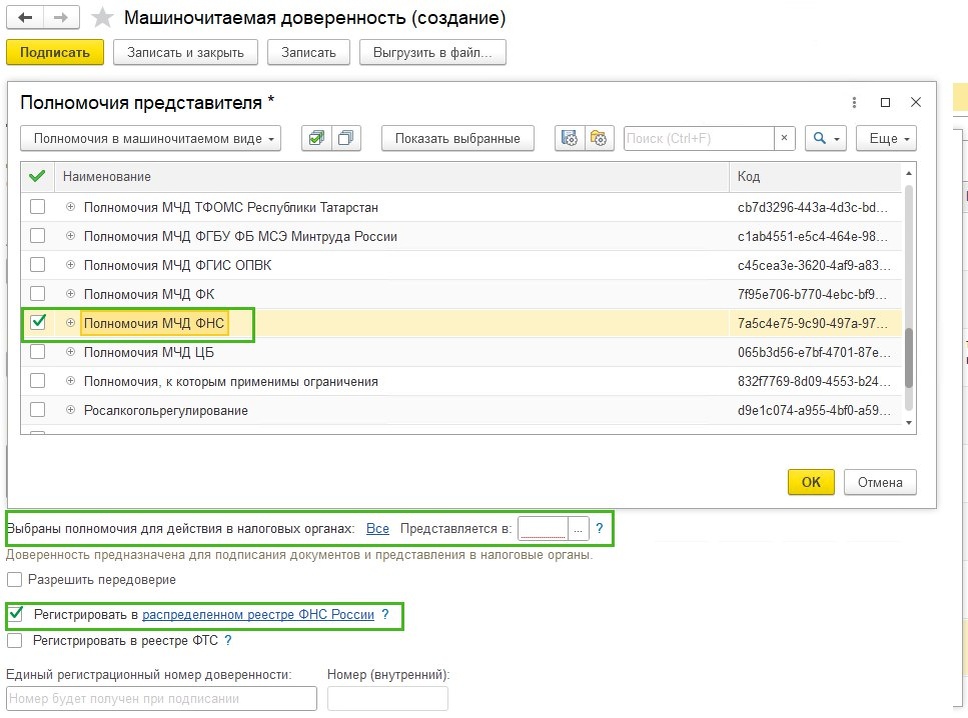The height and width of the screenshot is (718, 968).
Task: Open the Все powers link
Action: tap(378, 528)
